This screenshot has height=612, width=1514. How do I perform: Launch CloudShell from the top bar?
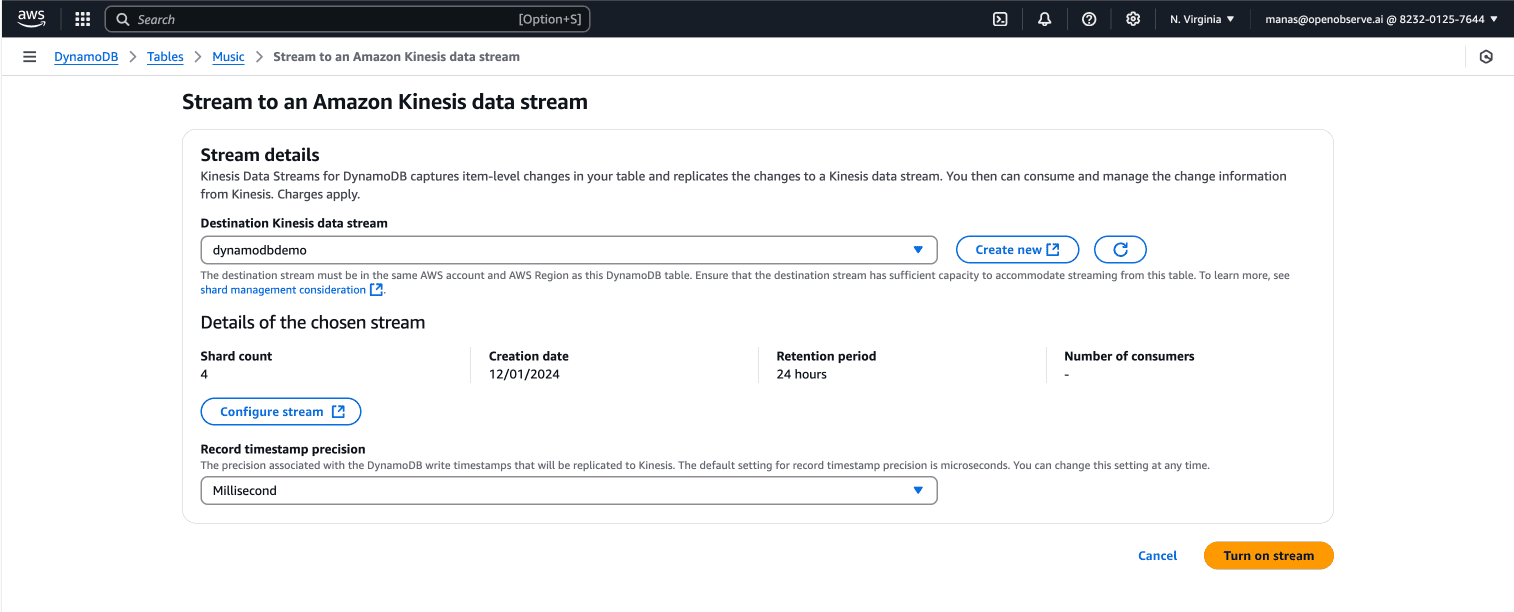pyautogui.click(x=999, y=19)
